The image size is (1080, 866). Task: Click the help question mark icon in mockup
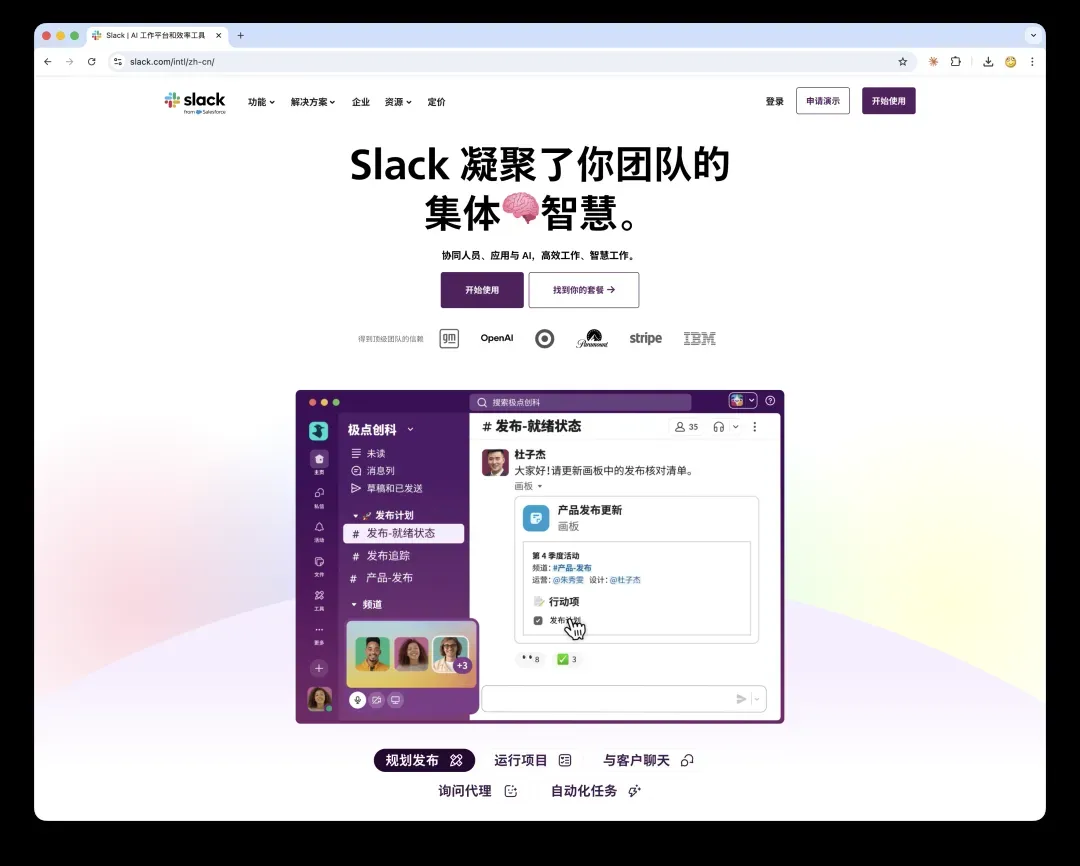point(770,400)
